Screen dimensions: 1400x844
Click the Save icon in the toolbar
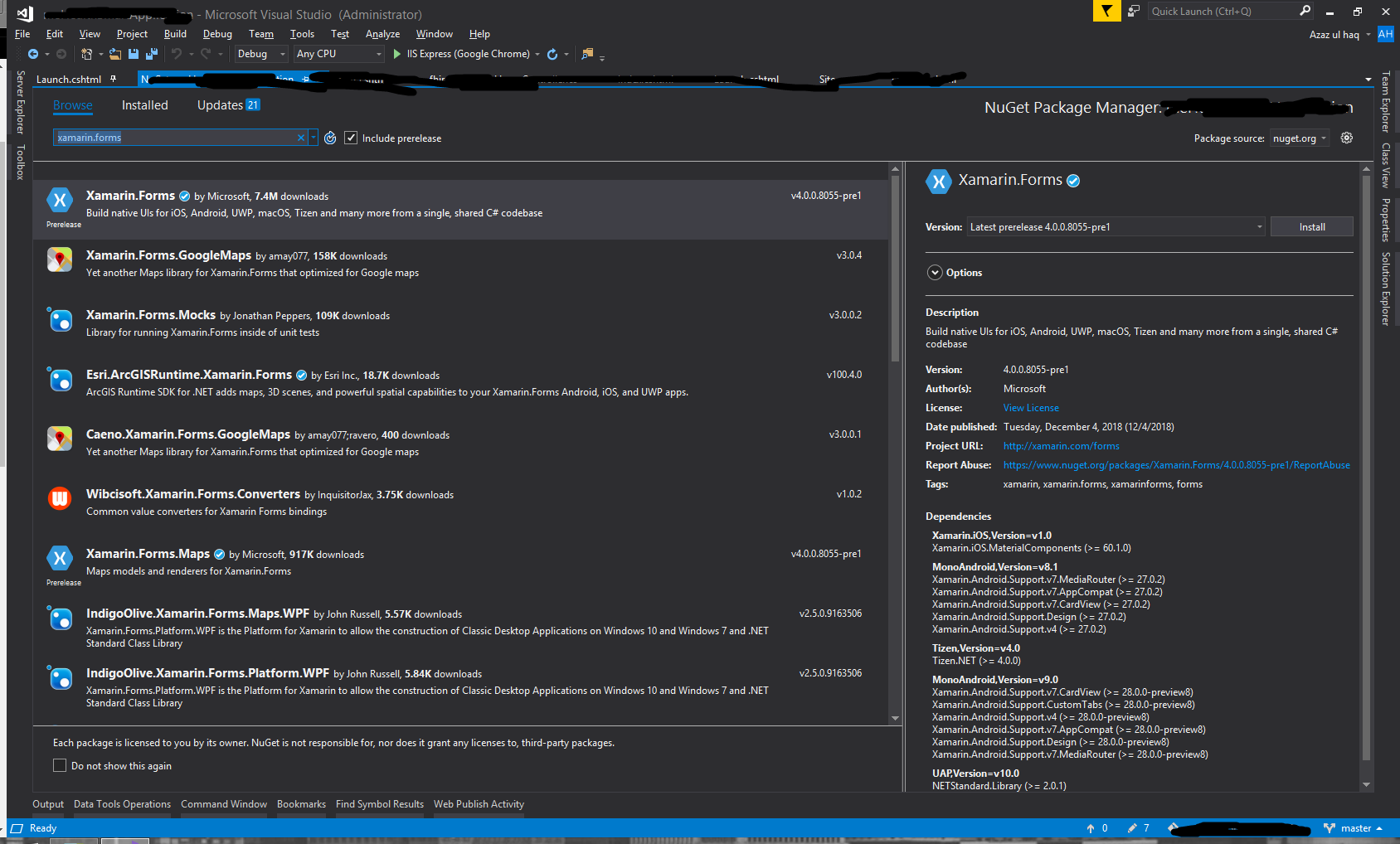tap(133, 54)
